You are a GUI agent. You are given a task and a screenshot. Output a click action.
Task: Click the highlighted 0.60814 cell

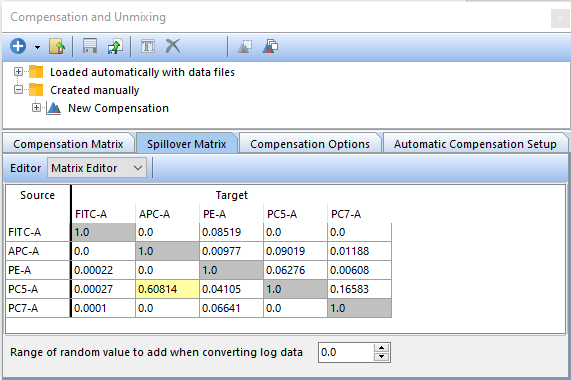pyautogui.click(x=168, y=289)
